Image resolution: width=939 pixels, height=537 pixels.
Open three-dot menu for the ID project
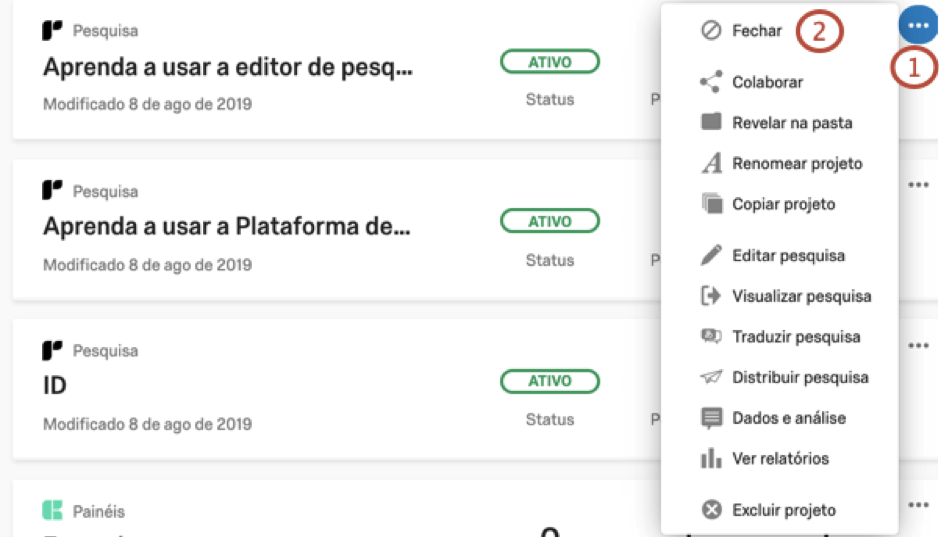pyautogui.click(x=918, y=345)
